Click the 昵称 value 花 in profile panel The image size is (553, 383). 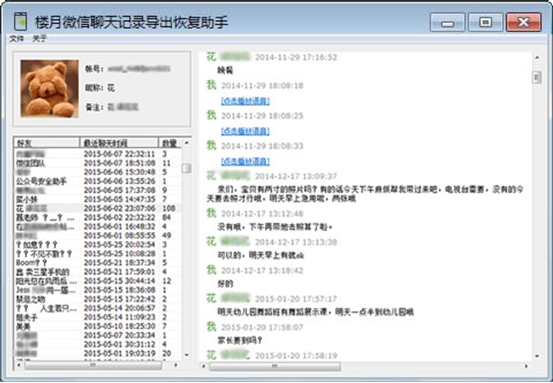pyautogui.click(x=111, y=88)
